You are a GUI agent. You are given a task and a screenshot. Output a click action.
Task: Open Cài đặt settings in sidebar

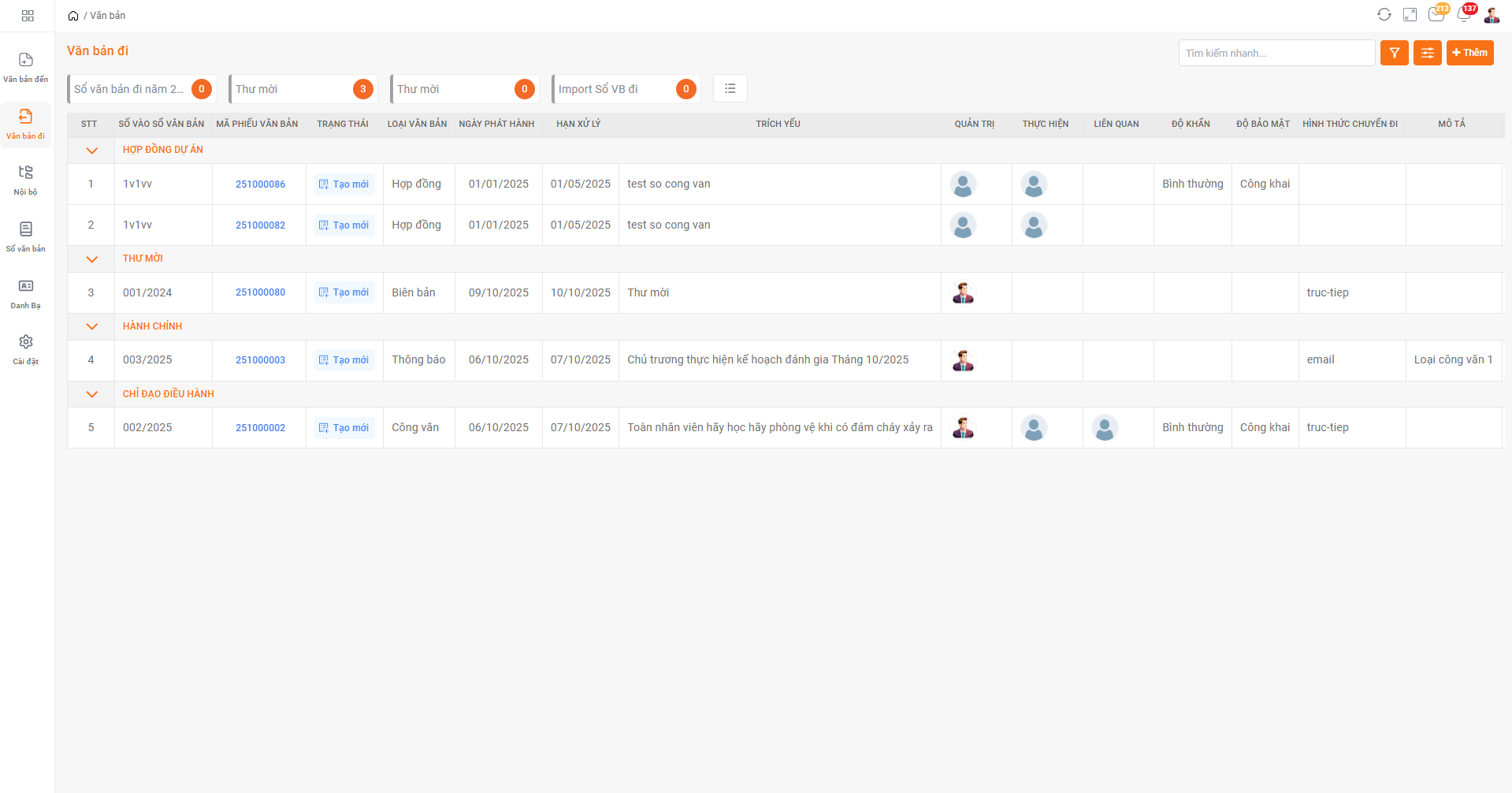[x=26, y=349]
